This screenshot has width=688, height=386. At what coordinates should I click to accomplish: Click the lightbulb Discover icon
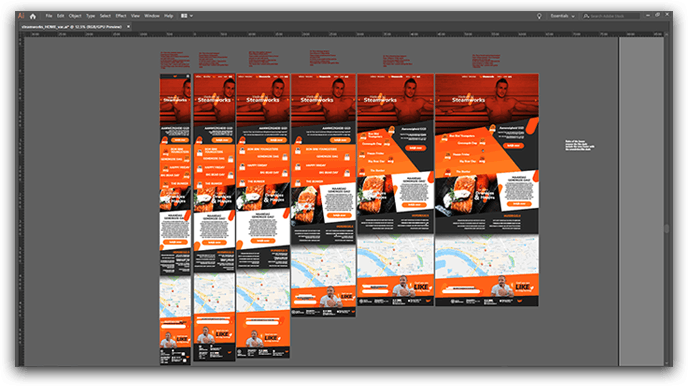[x=539, y=16]
